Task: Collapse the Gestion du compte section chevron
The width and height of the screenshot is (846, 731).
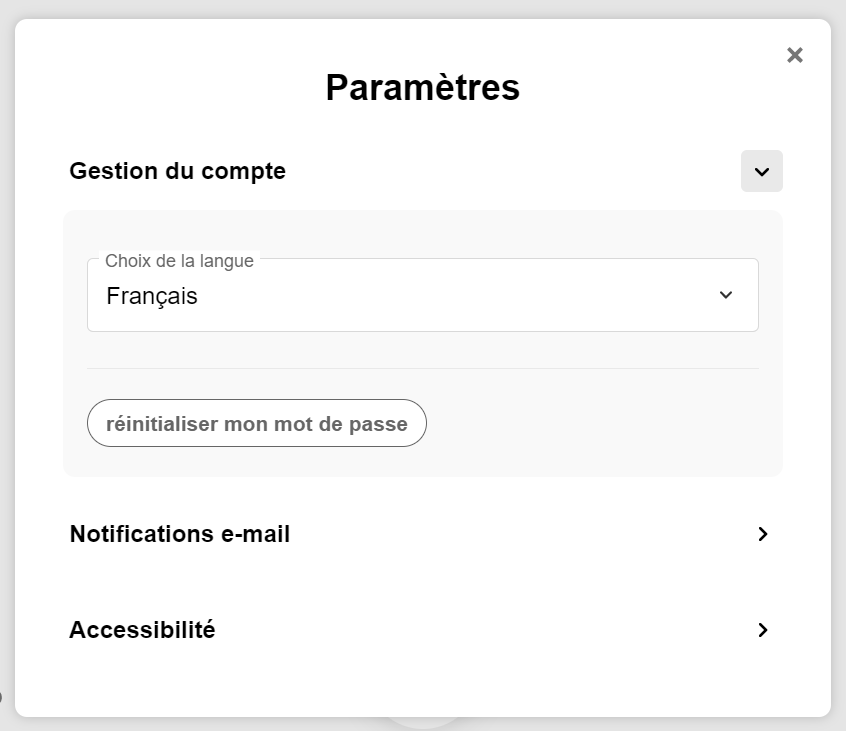Action: point(762,171)
